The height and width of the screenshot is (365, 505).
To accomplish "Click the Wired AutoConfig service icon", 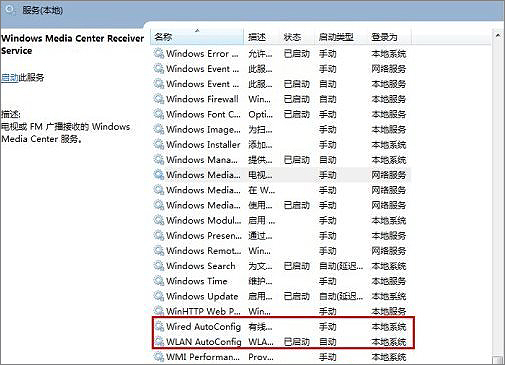I will (159, 326).
